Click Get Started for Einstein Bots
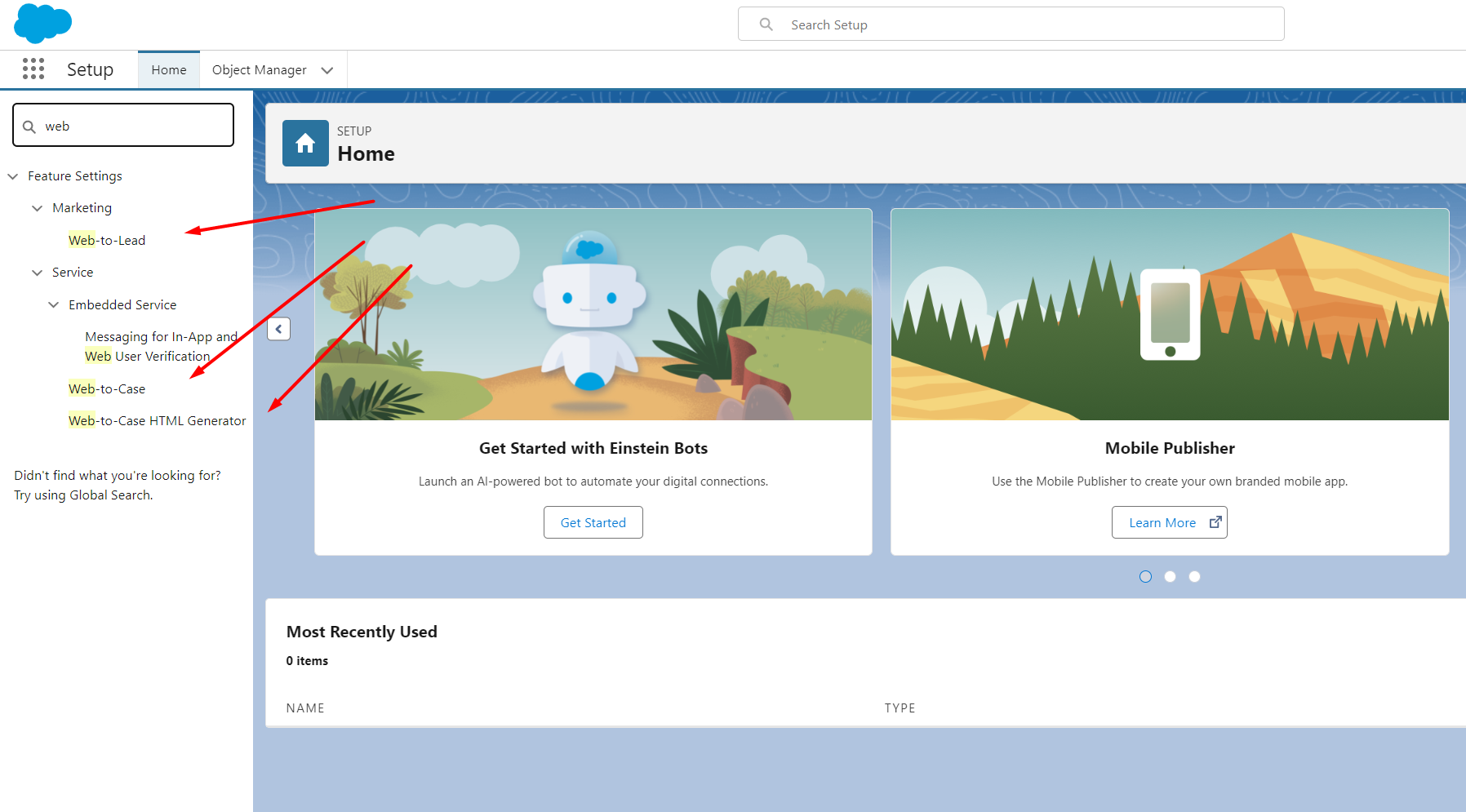This screenshot has width=1466, height=812. [593, 521]
